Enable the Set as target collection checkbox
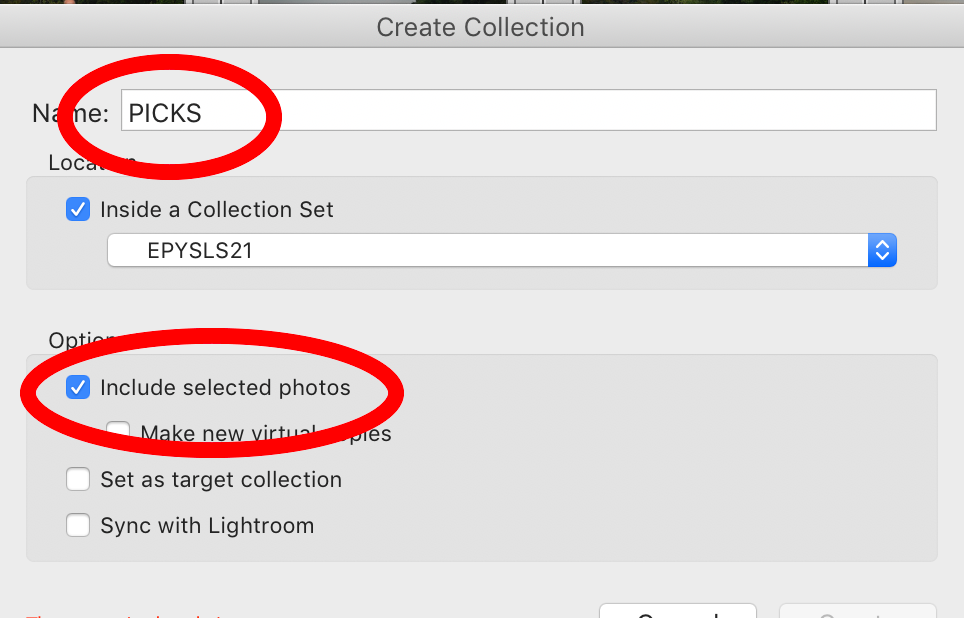Image resolution: width=964 pixels, height=618 pixels. click(x=78, y=479)
